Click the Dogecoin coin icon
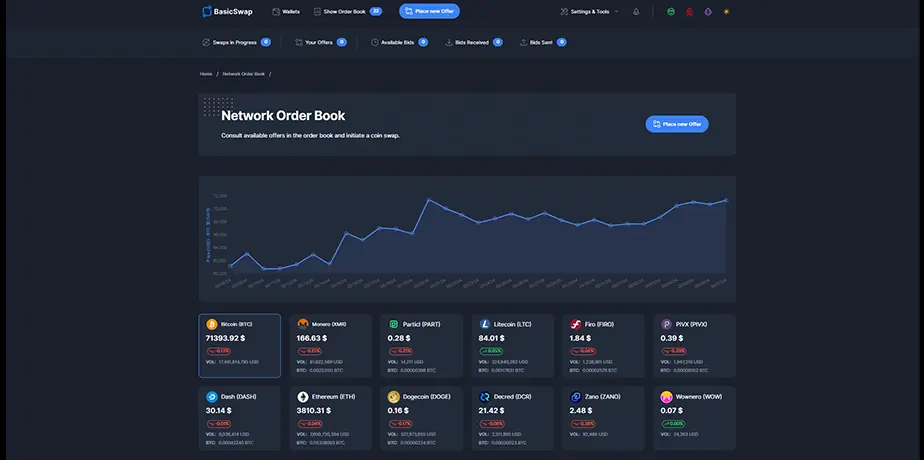Screen dimensions: 924x460 coord(394,396)
